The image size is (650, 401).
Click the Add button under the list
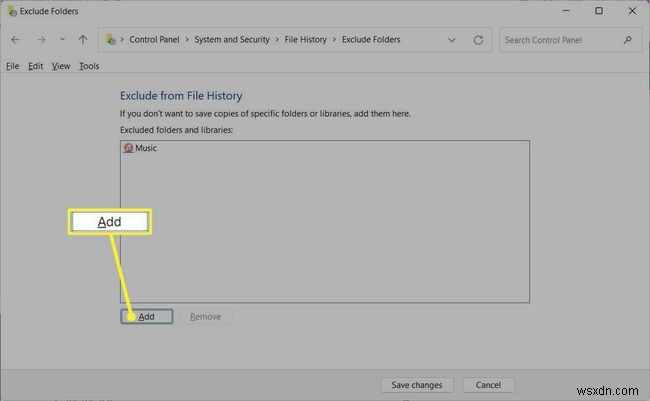(x=147, y=316)
